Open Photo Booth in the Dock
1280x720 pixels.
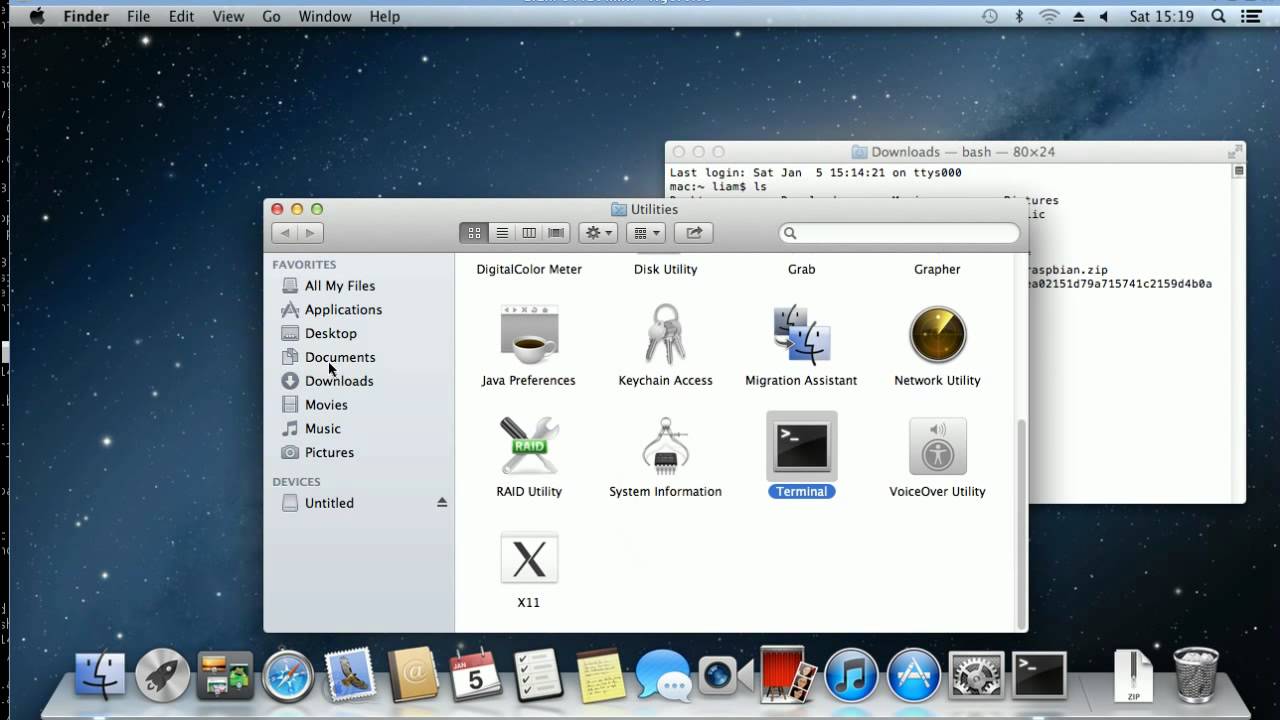[x=788, y=676]
